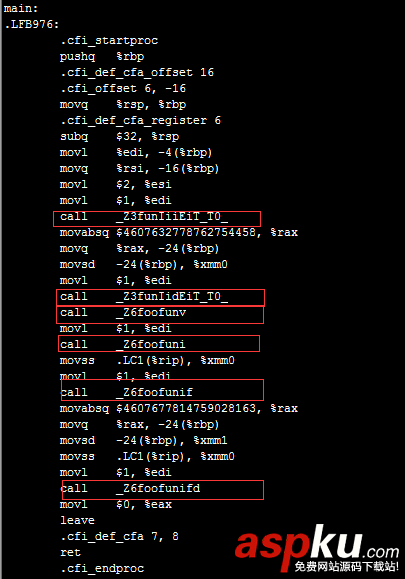405x579 pixels.
Task: Click the pushq %rbp instruction
Action: pyautogui.click(x=102, y=56)
